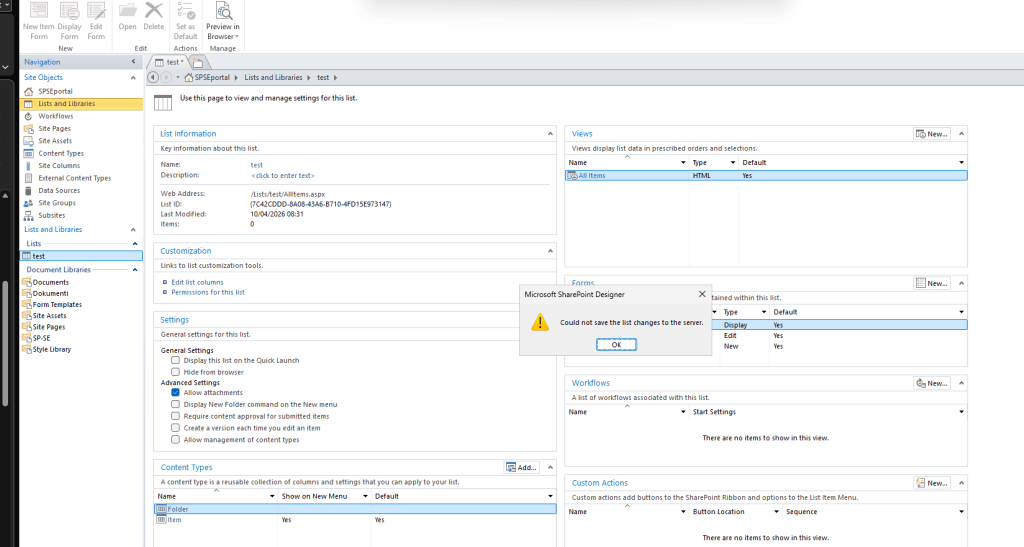
Task: Click the Edit list columns link
Action: 197,282
